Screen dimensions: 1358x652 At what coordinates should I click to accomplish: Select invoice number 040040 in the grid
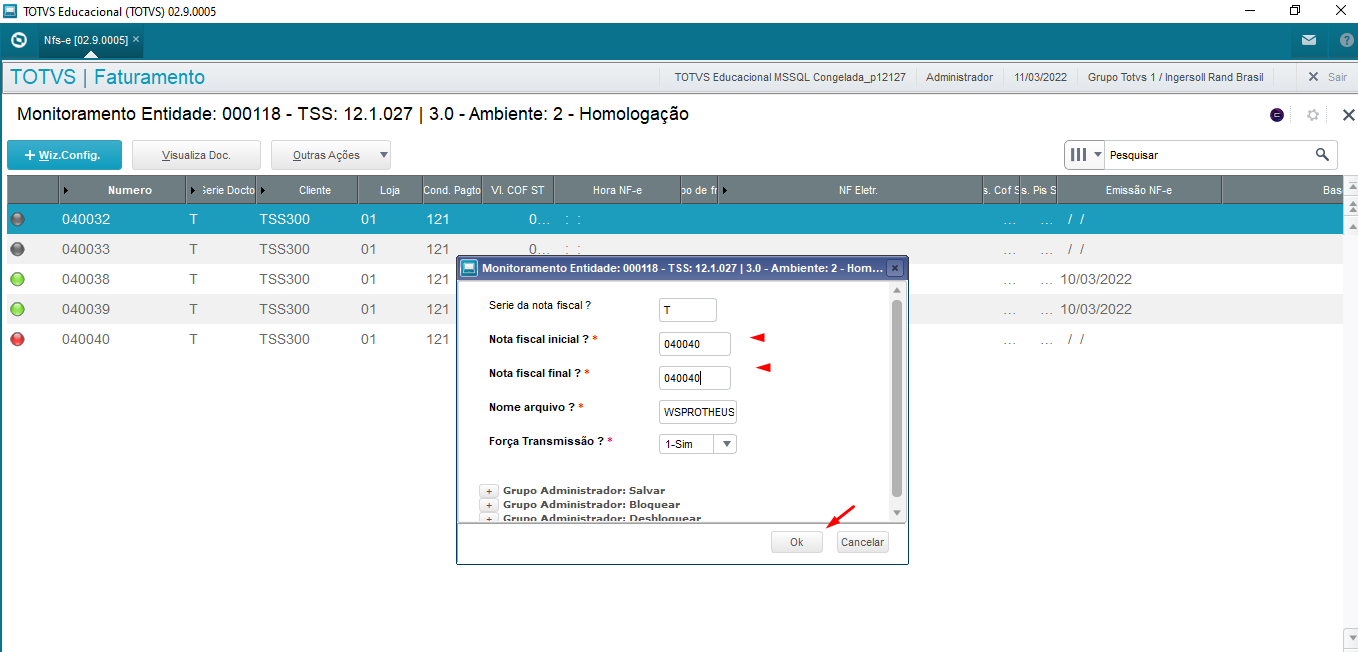click(x=86, y=339)
